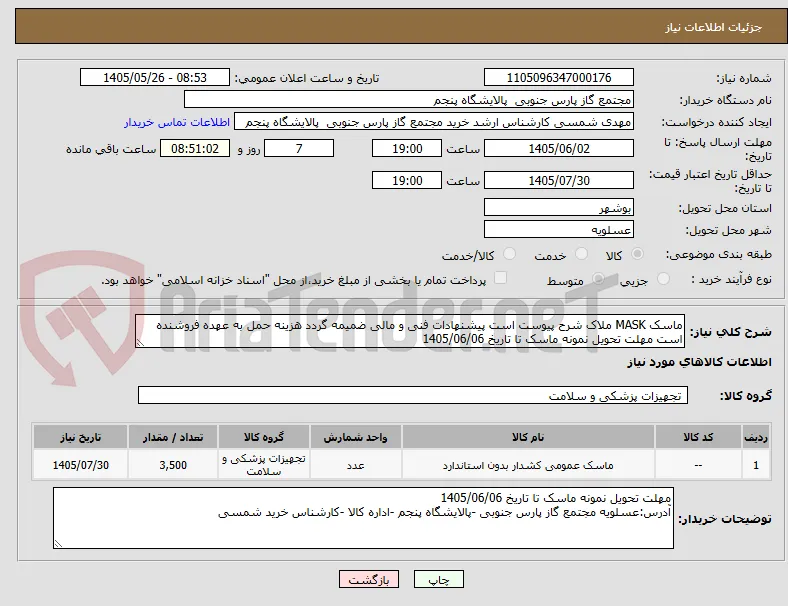Click the response deadline hour 19:00 field
This screenshot has height=606, width=788.
click(x=407, y=149)
